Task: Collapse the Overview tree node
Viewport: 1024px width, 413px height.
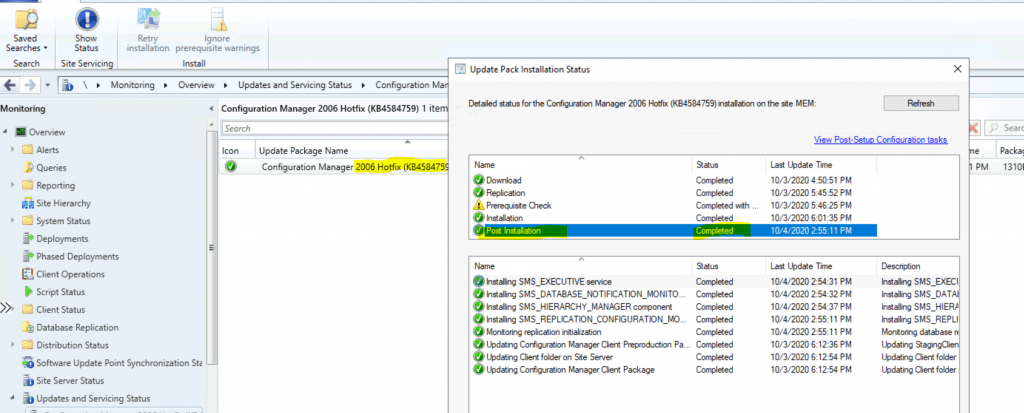Action: tap(6, 132)
